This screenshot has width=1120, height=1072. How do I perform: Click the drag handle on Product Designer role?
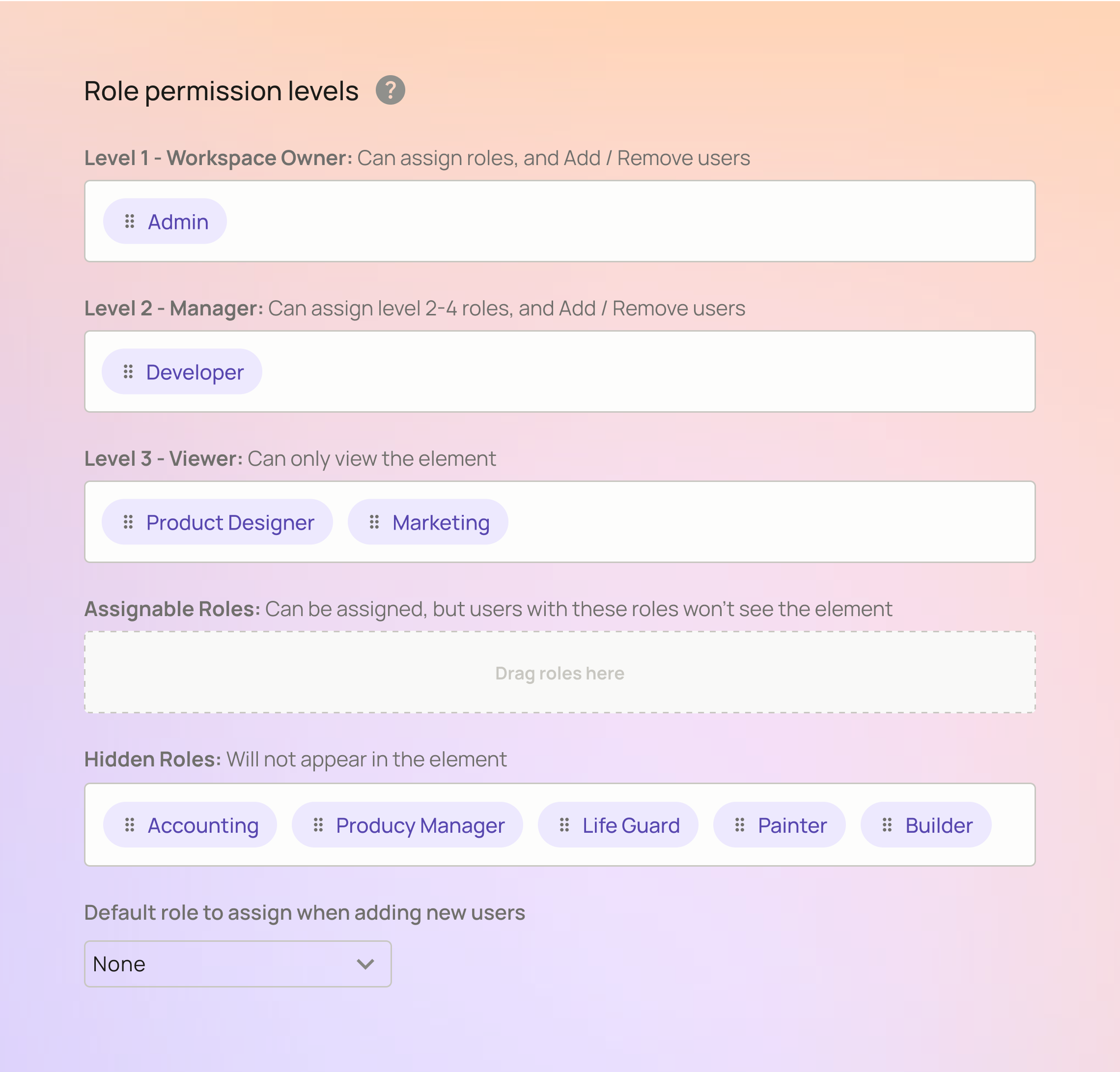pyautogui.click(x=128, y=522)
